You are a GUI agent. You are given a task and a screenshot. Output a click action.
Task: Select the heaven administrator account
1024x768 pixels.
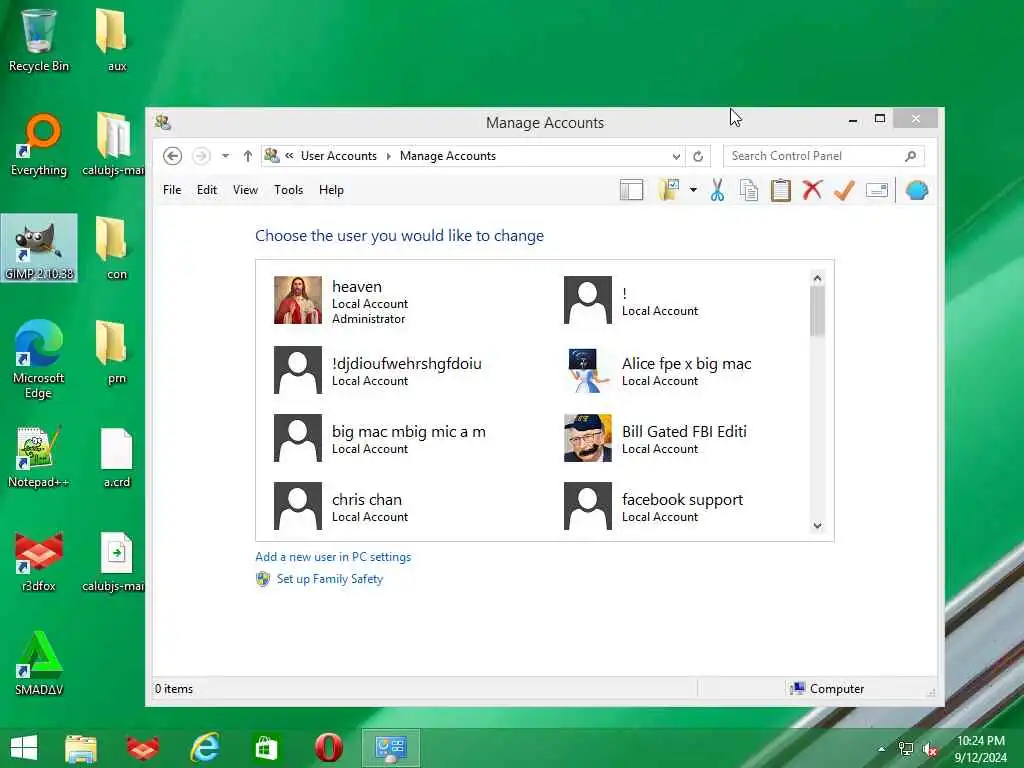pyautogui.click(x=341, y=300)
